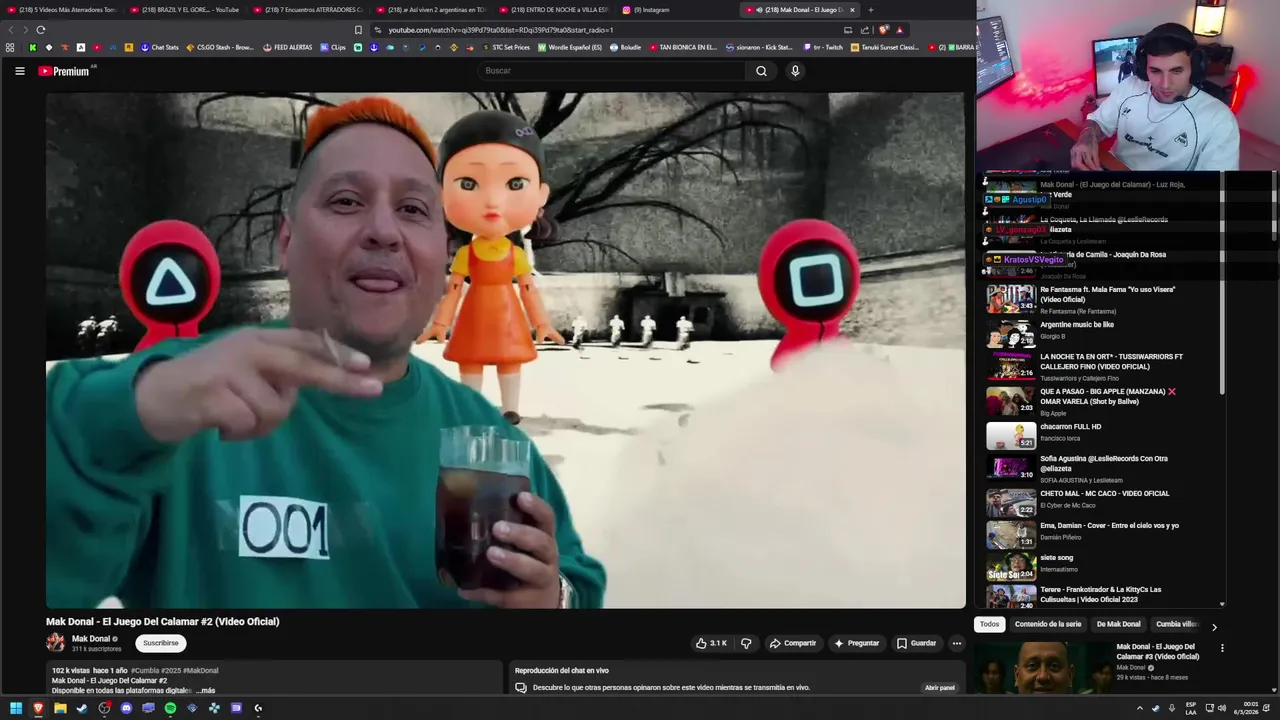Open the Wordle Español bookmark
This screenshot has height=720, width=1280.
tap(571, 47)
